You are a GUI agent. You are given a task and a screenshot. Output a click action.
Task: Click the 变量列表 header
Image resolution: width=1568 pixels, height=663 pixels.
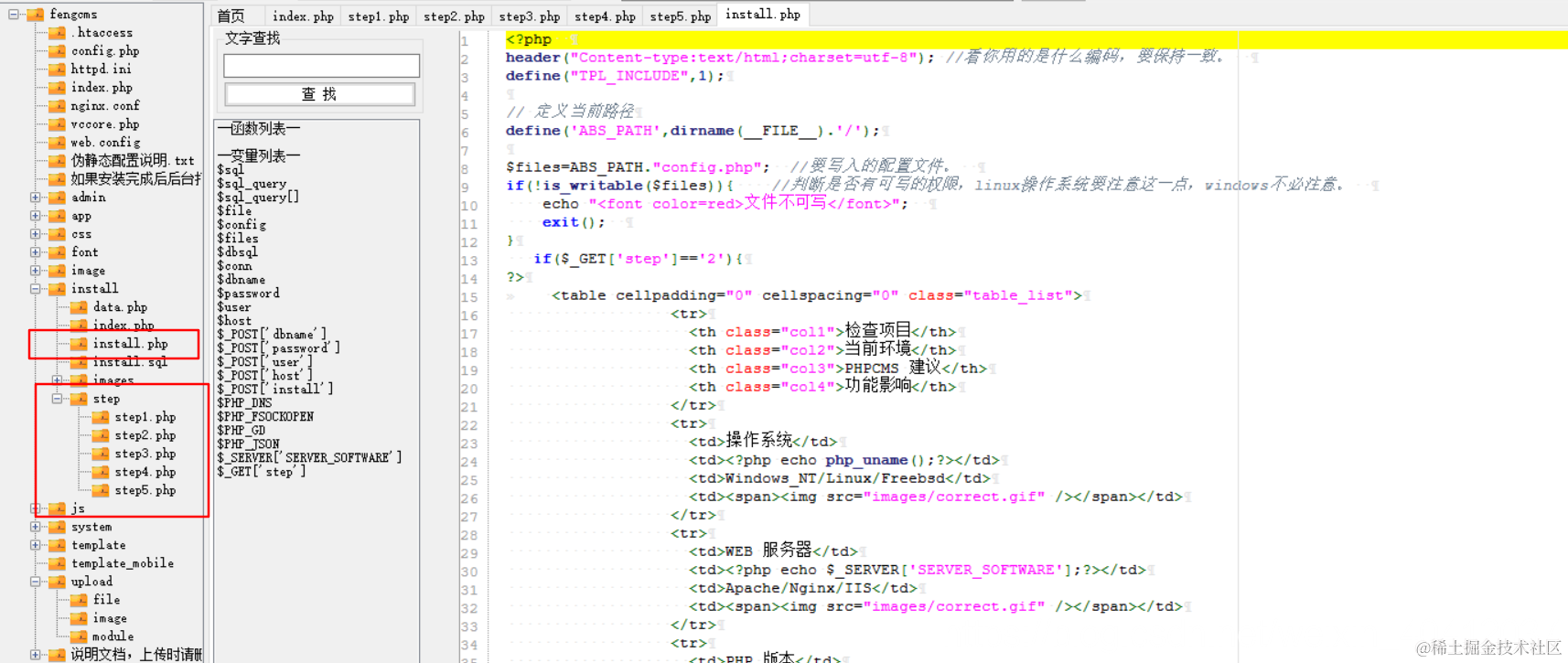coord(259,156)
